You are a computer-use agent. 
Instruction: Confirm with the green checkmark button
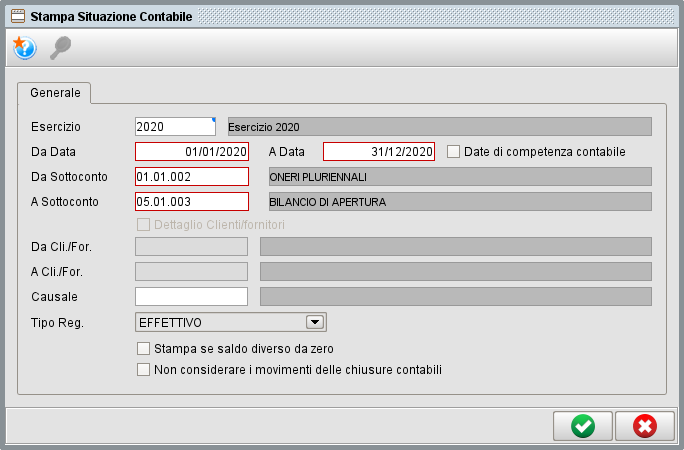click(582, 426)
